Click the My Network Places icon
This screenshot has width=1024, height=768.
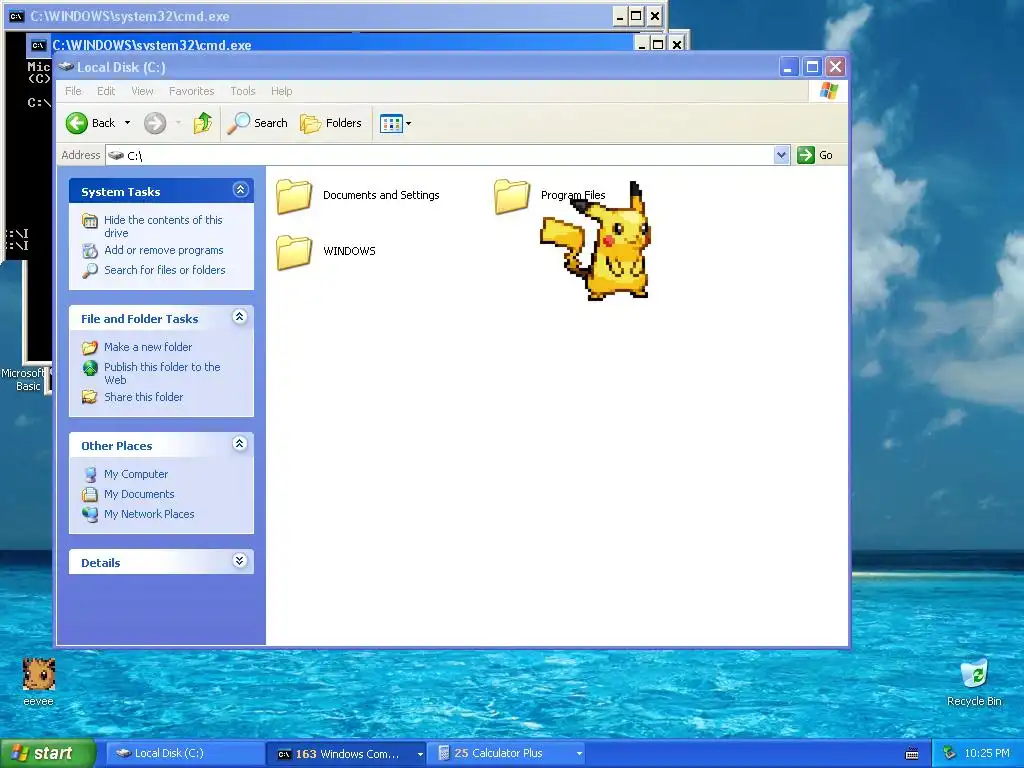[x=89, y=515]
